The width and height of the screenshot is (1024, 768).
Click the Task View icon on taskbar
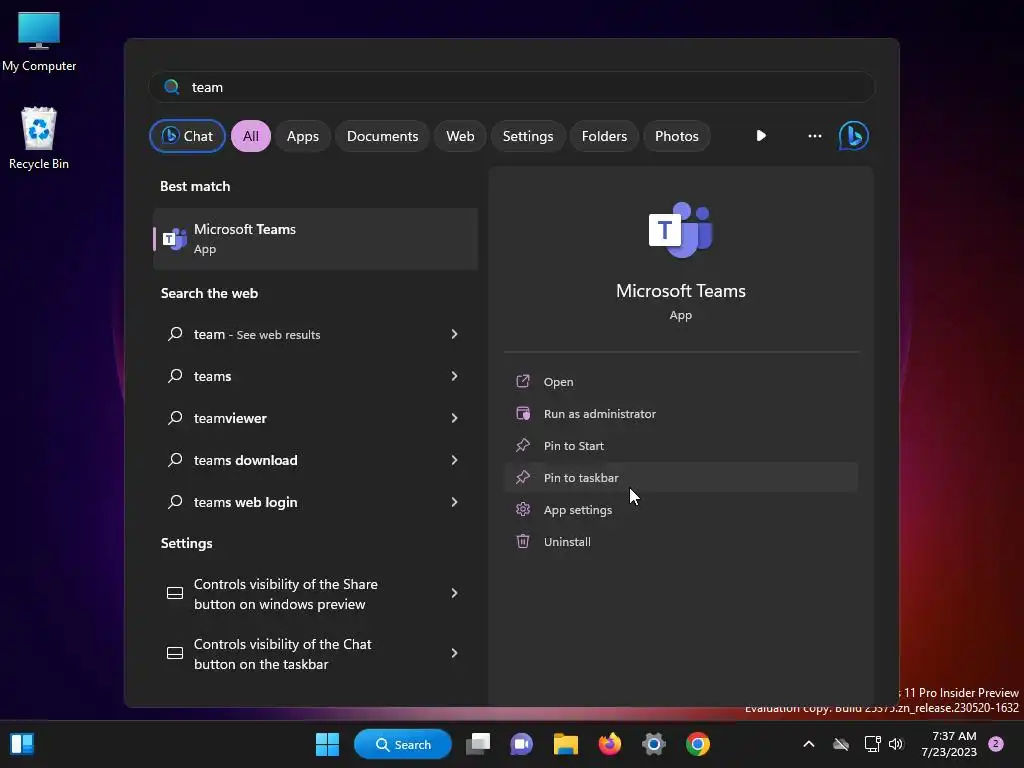coord(478,744)
